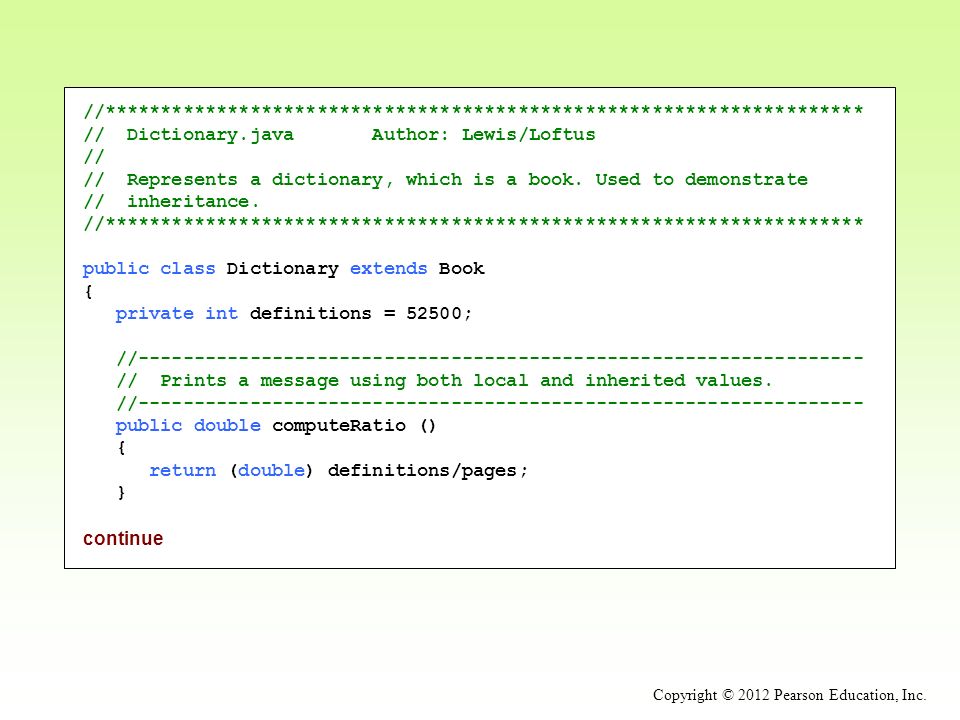Click 'public double' before computeRatio

click(x=188, y=426)
